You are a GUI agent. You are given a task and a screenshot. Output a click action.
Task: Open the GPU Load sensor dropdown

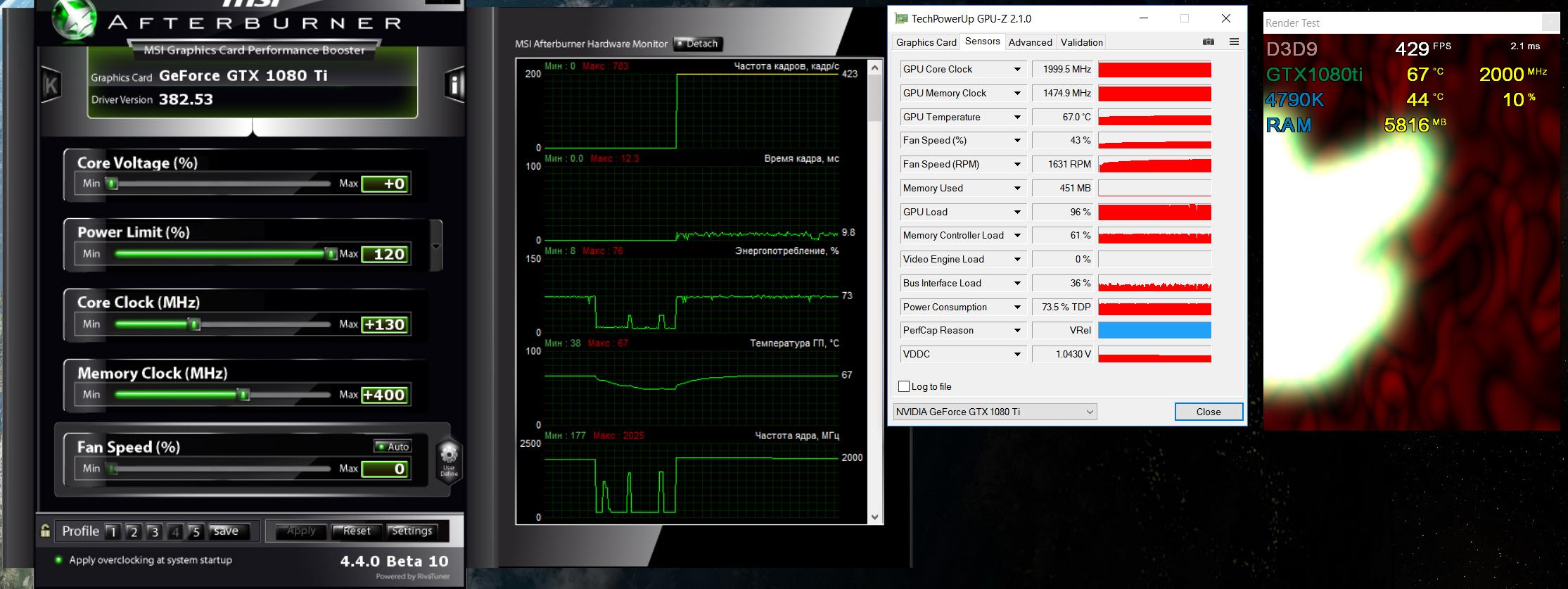(1017, 213)
